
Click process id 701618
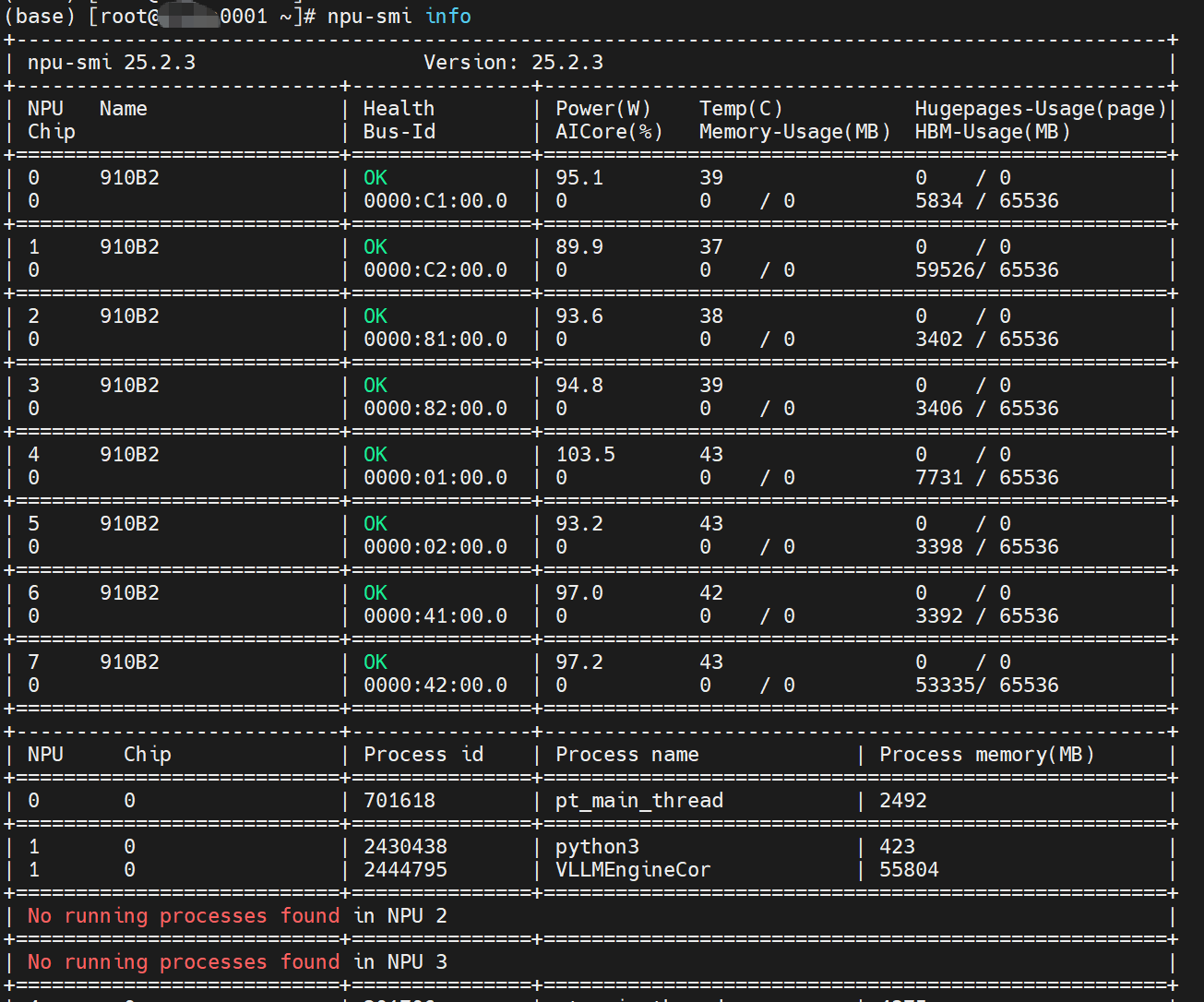[x=399, y=801]
